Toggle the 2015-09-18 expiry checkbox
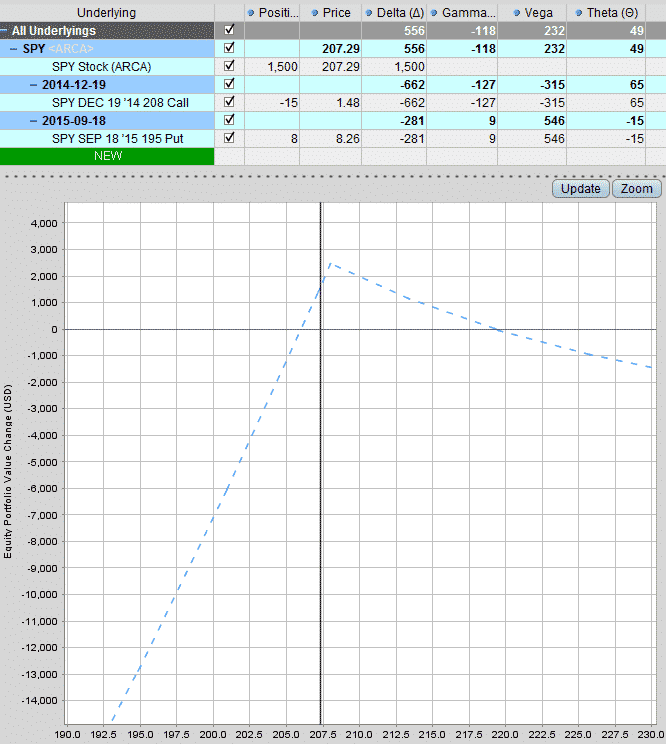The image size is (666, 744). (229, 120)
